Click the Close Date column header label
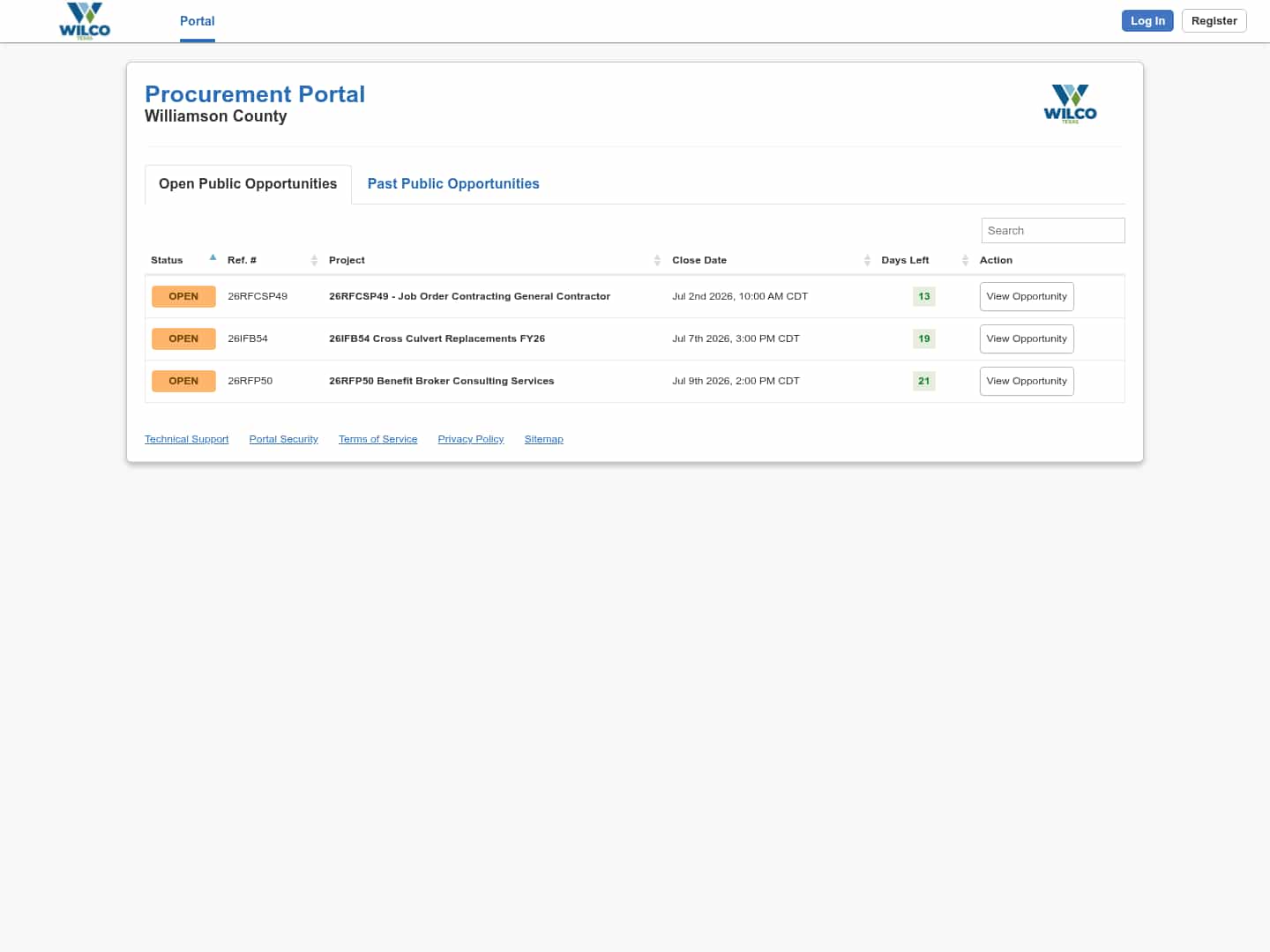The image size is (1270, 952). (x=699, y=261)
